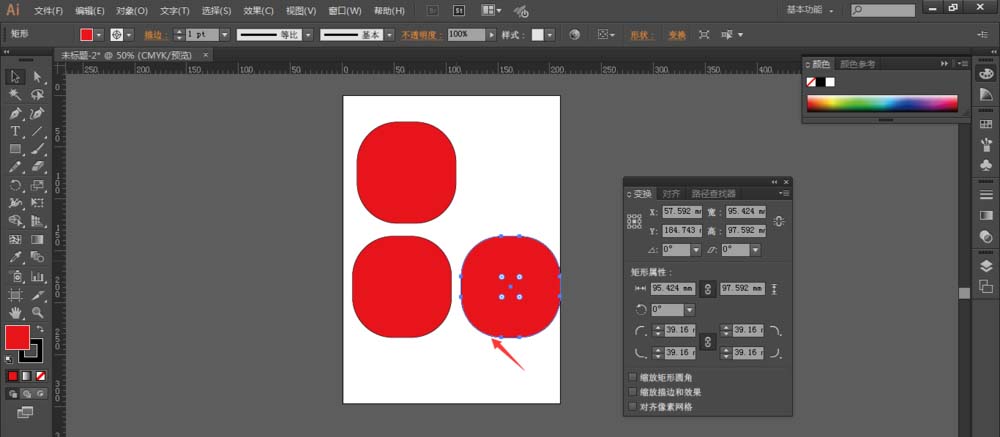Image resolution: width=1000 pixels, height=437 pixels.
Task: Select the Pencil tool
Action: point(15,167)
